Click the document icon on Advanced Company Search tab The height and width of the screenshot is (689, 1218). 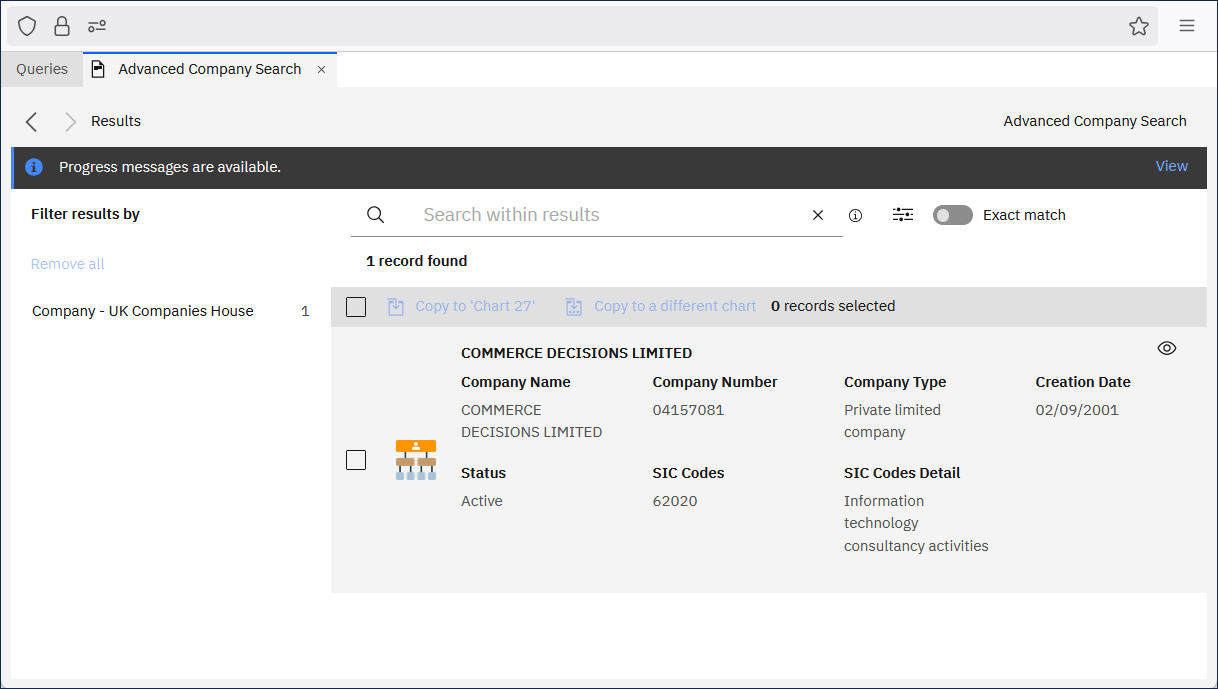point(98,69)
